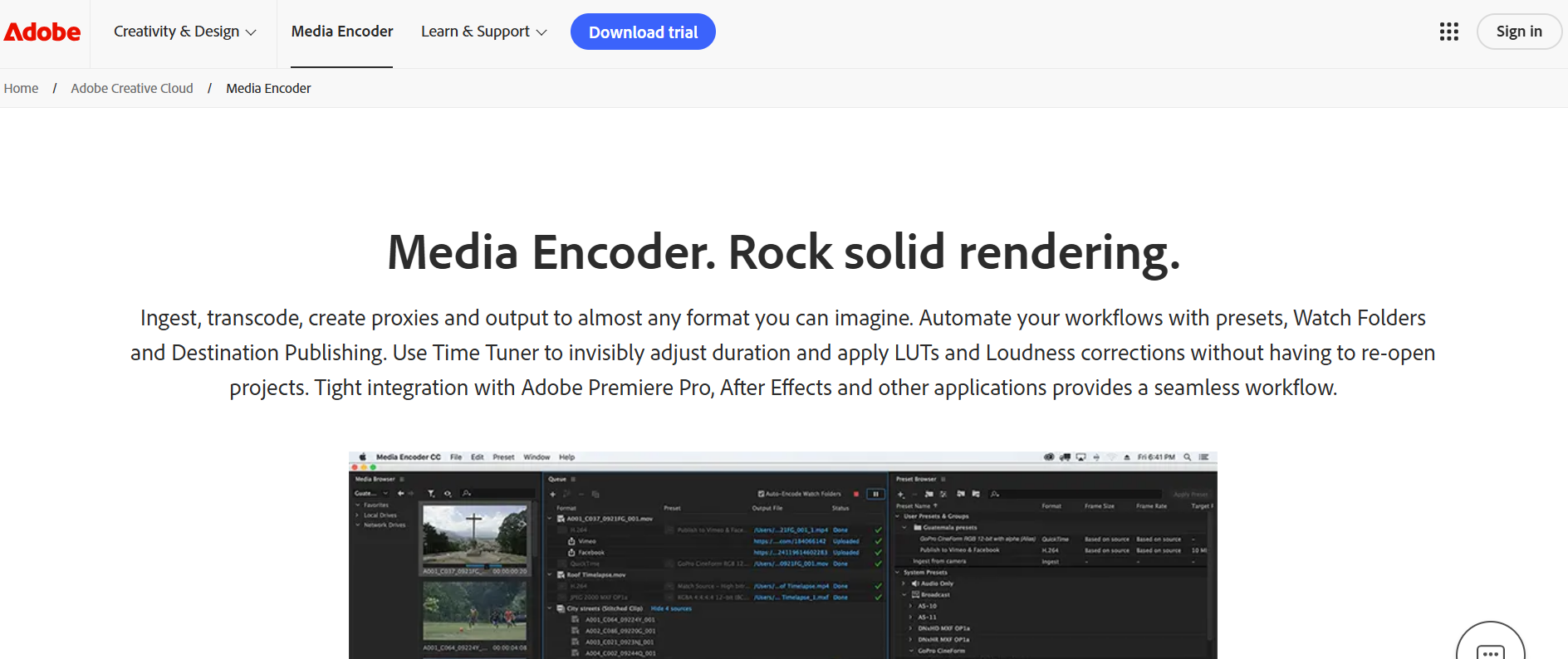Click the Hide 4 sources link
1568x659 pixels.
pyautogui.click(x=671, y=608)
